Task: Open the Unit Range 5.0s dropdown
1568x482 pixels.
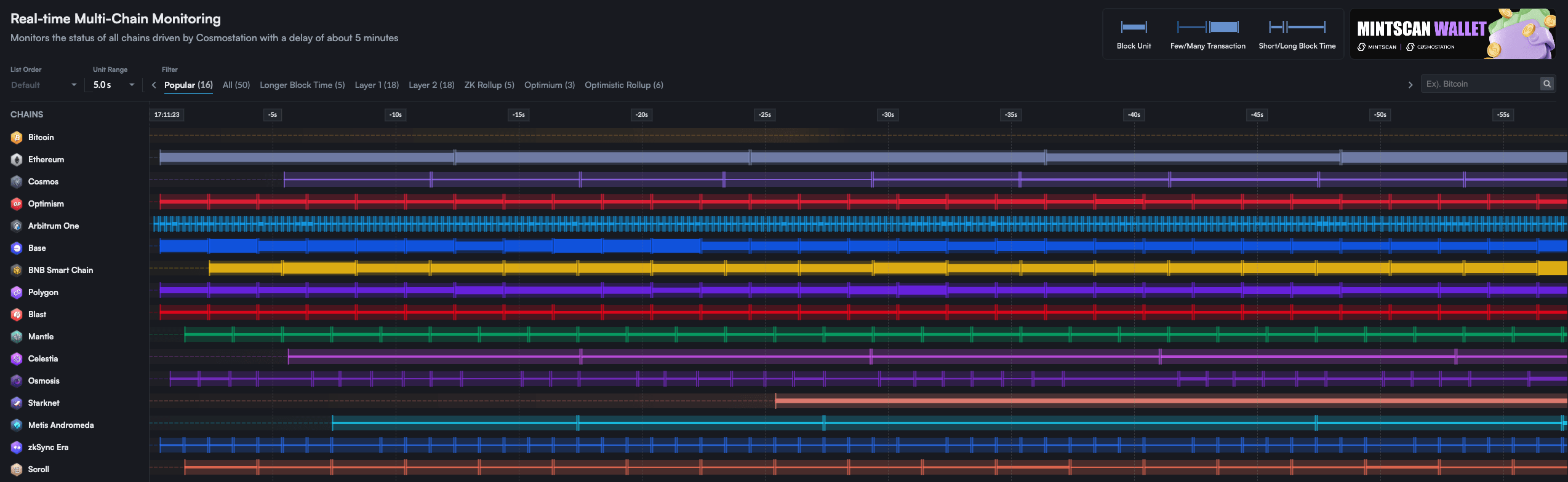Action: (113, 85)
